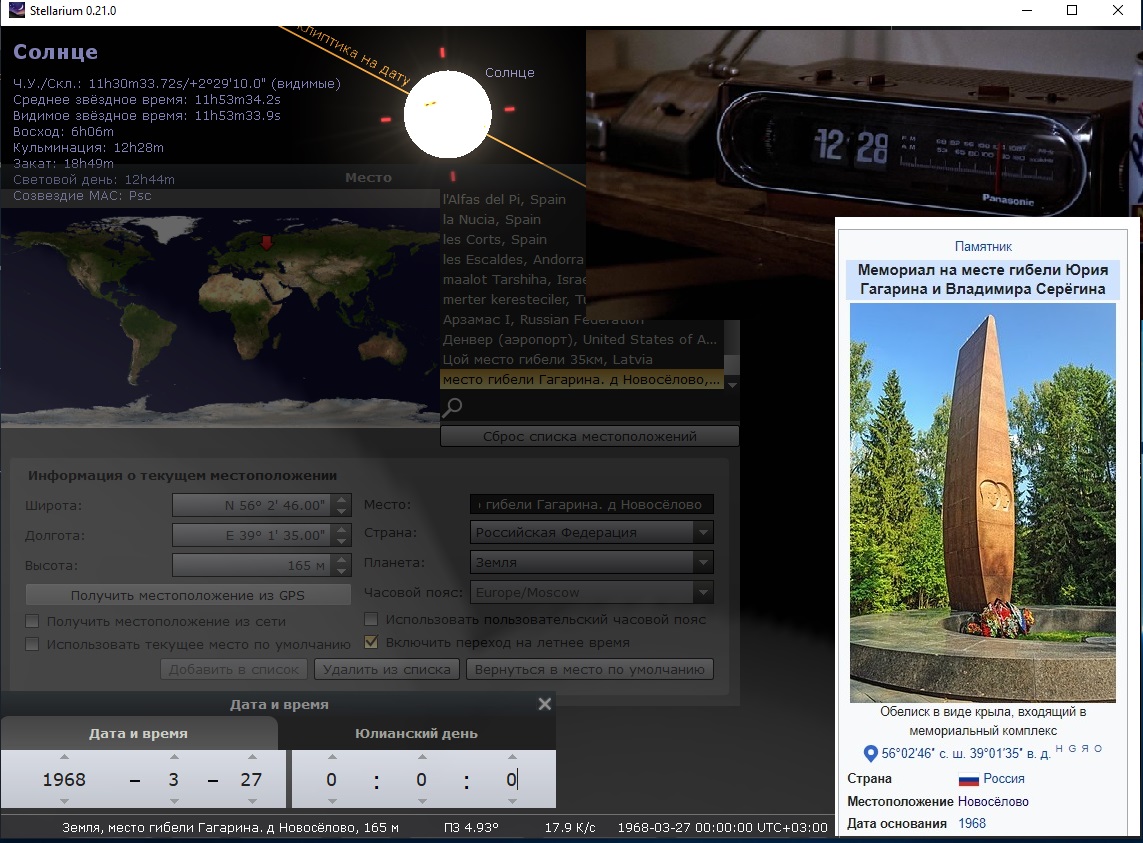Click the year field showing 1968
Viewport: 1143px width, 843px height.
64,780
